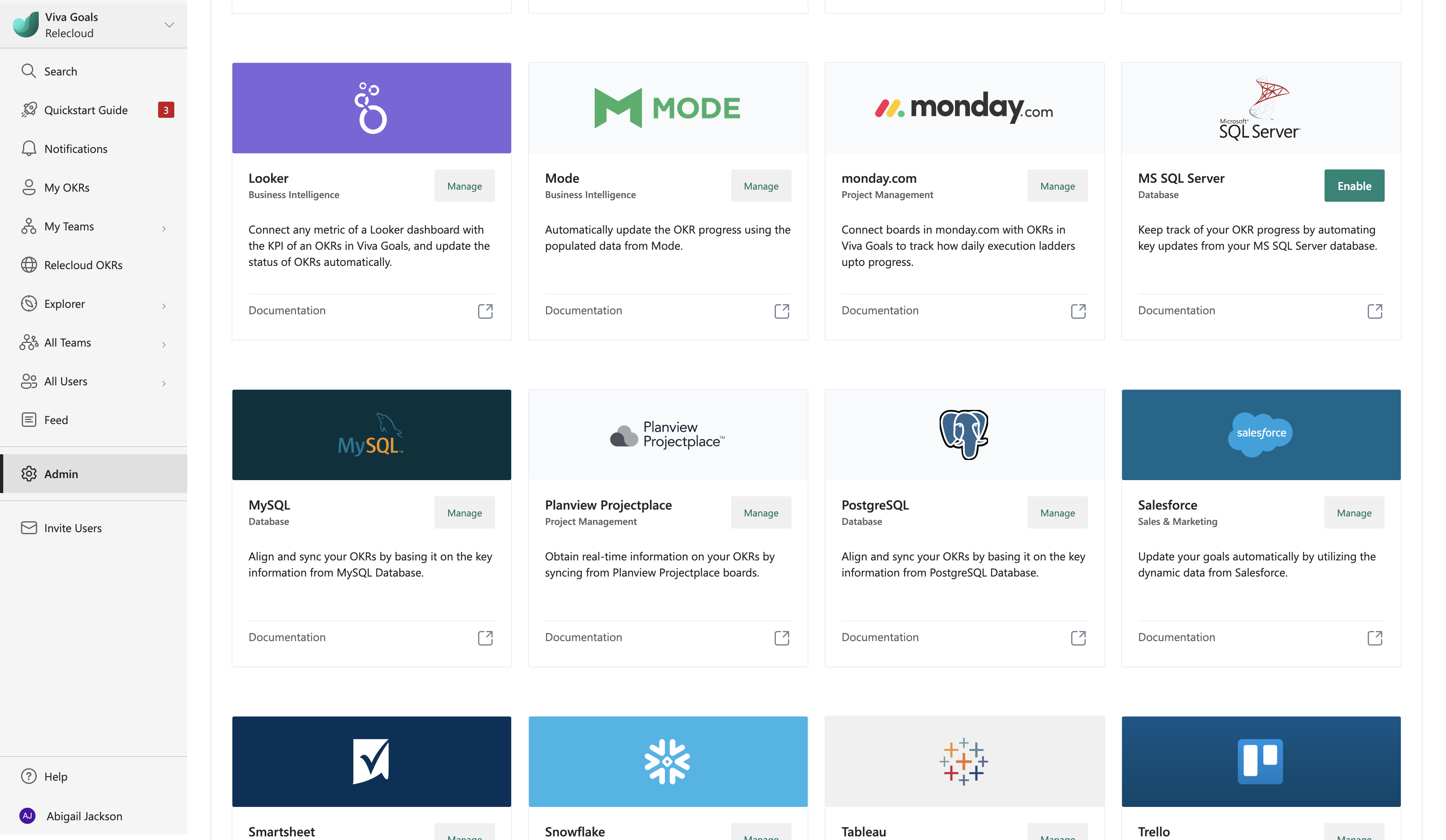Open the Abigail Jackson profile avatar
This screenshot has width=1446, height=840.
pyautogui.click(x=27, y=815)
